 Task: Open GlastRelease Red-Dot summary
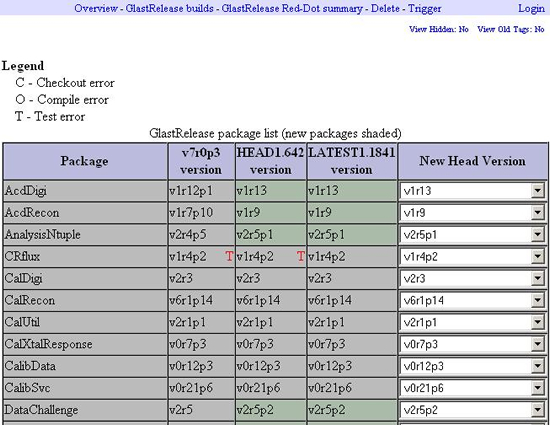pyautogui.click(x=292, y=8)
